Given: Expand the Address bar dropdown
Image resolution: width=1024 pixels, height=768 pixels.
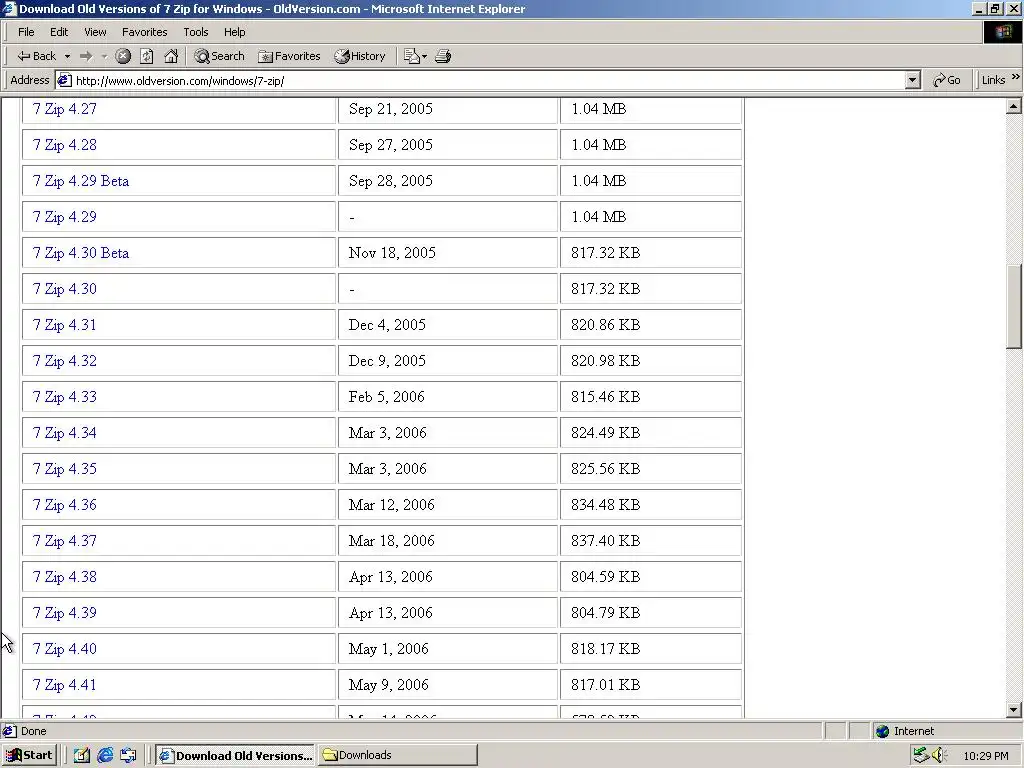Looking at the screenshot, I should click(x=913, y=80).
